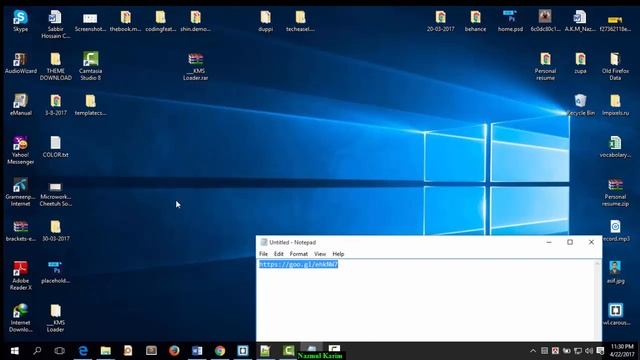The image size is (640, 360).
Task: Switch to Firefox on the taskbar
Action: pos(174,351)
